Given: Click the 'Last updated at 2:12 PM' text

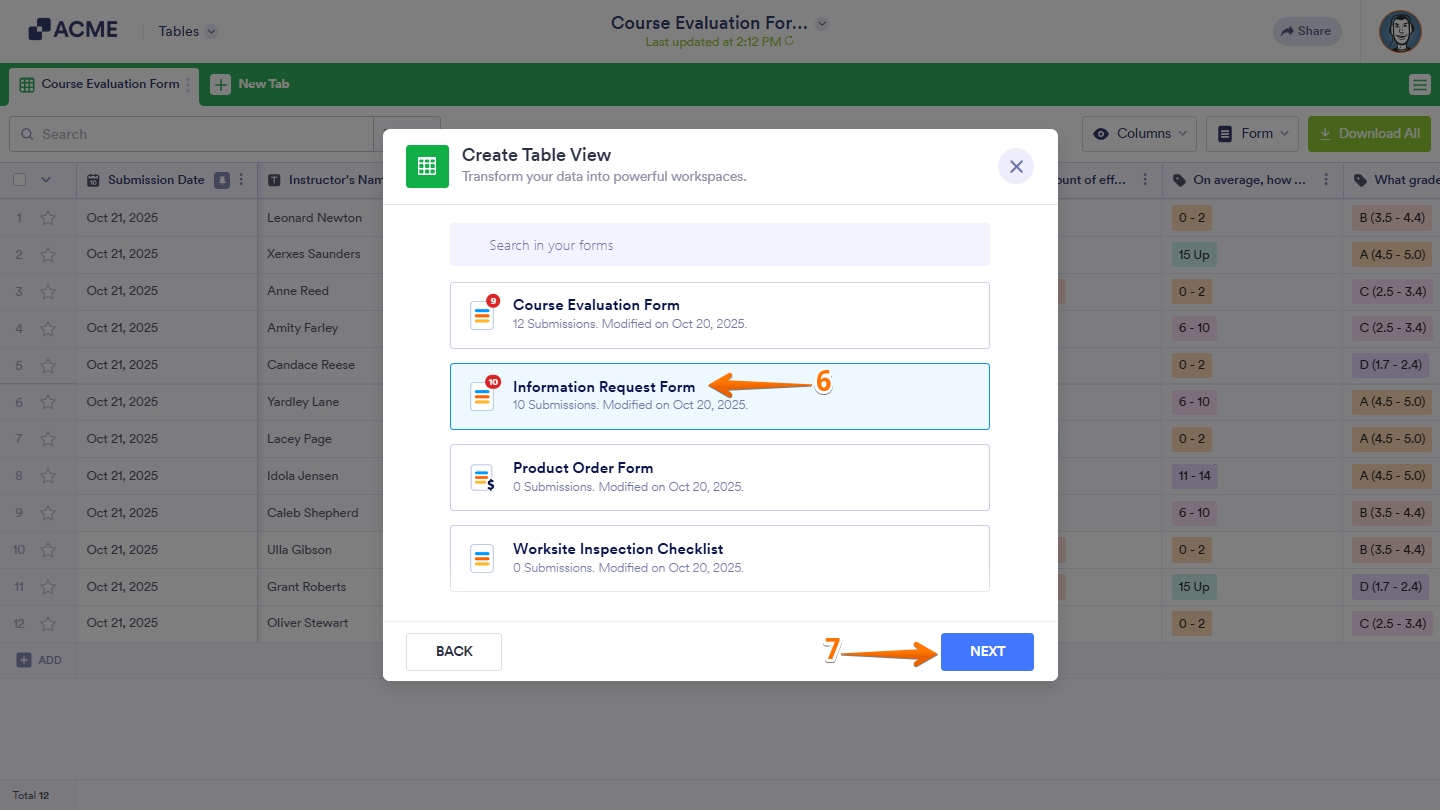Looking at the screenshot, I should tap(713, 42).
